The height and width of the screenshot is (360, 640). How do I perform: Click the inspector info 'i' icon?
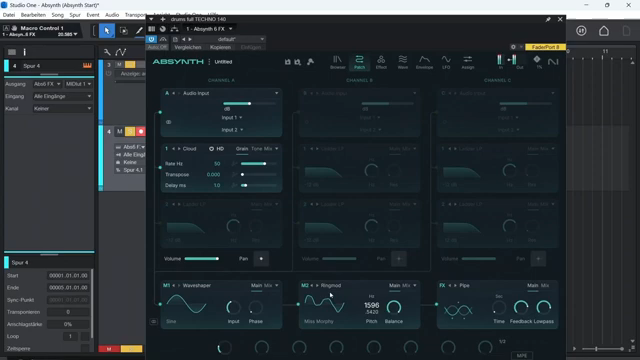click(24, 52)
